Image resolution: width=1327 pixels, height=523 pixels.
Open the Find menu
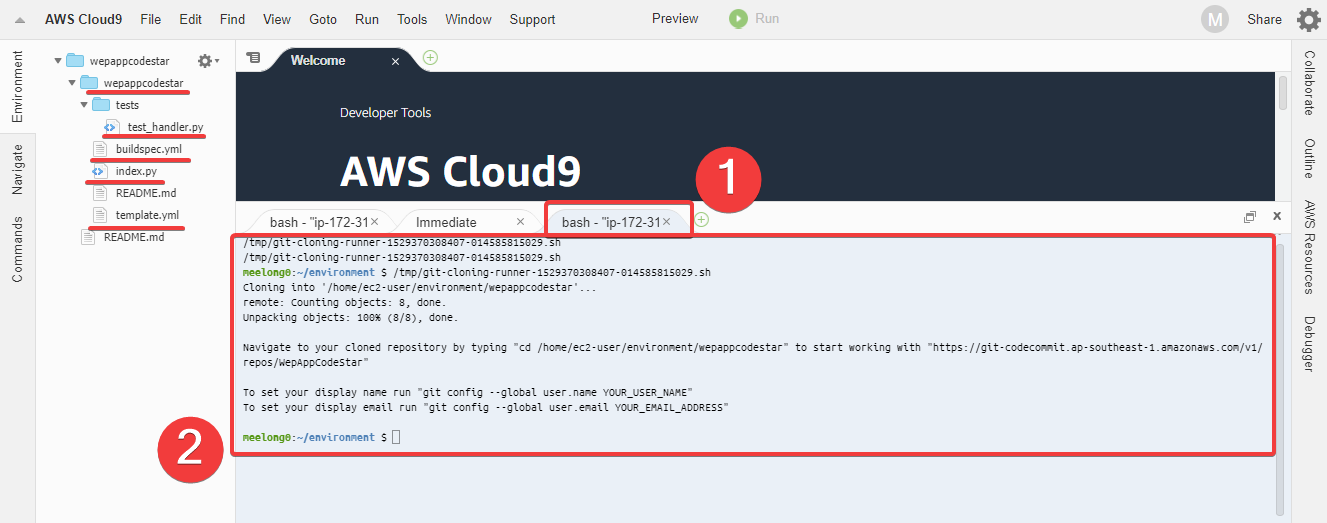(x=232, y=19)
